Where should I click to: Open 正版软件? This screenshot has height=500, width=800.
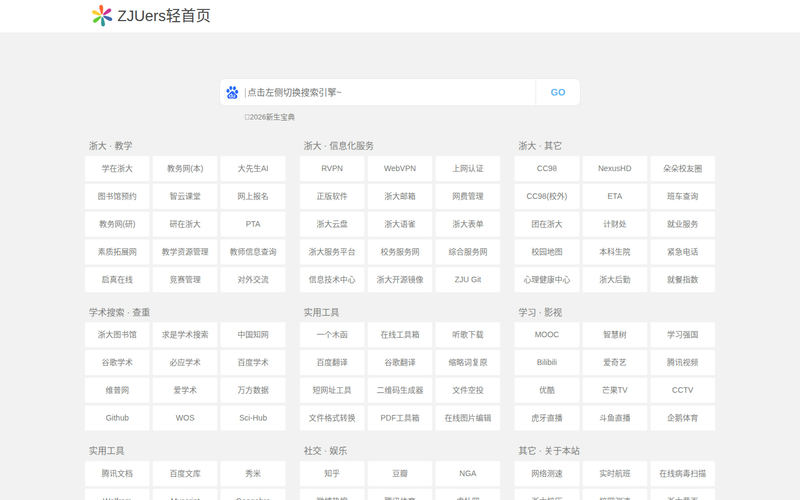(332, 196)
